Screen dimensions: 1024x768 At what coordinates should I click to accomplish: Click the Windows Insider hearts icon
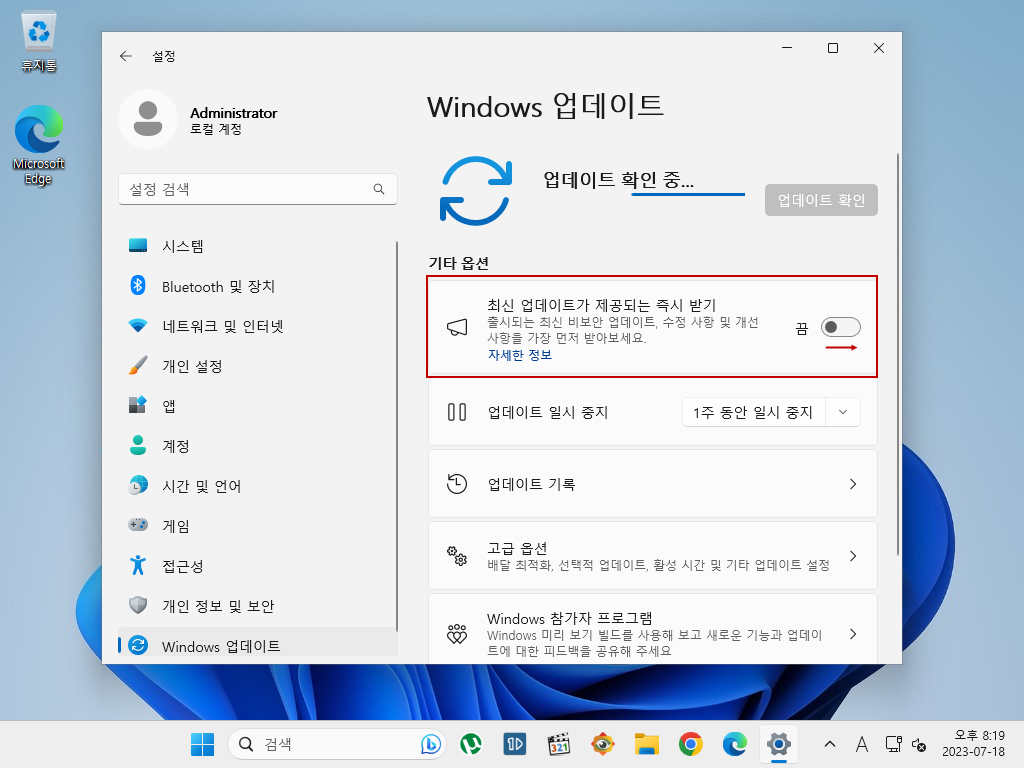(456, 634)
